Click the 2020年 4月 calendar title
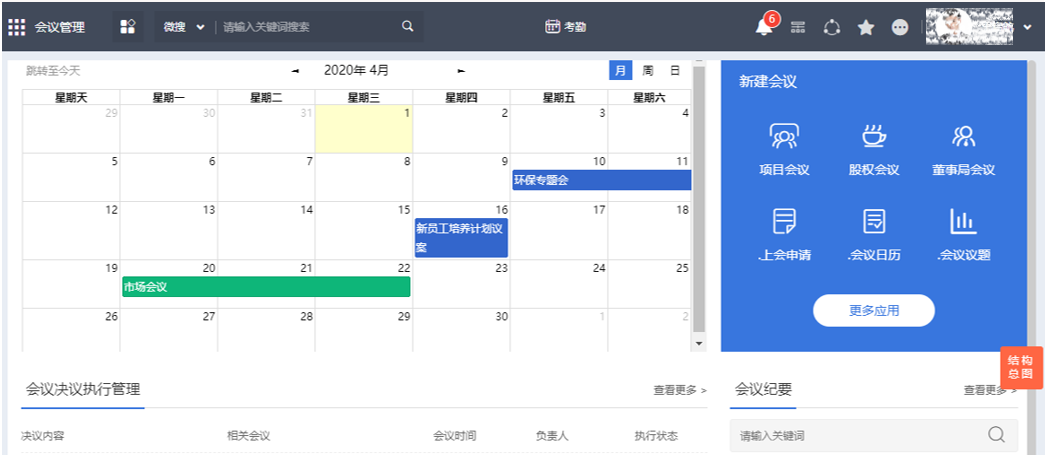The height and width of the screenshot is (455, 1045). point(356,70)
